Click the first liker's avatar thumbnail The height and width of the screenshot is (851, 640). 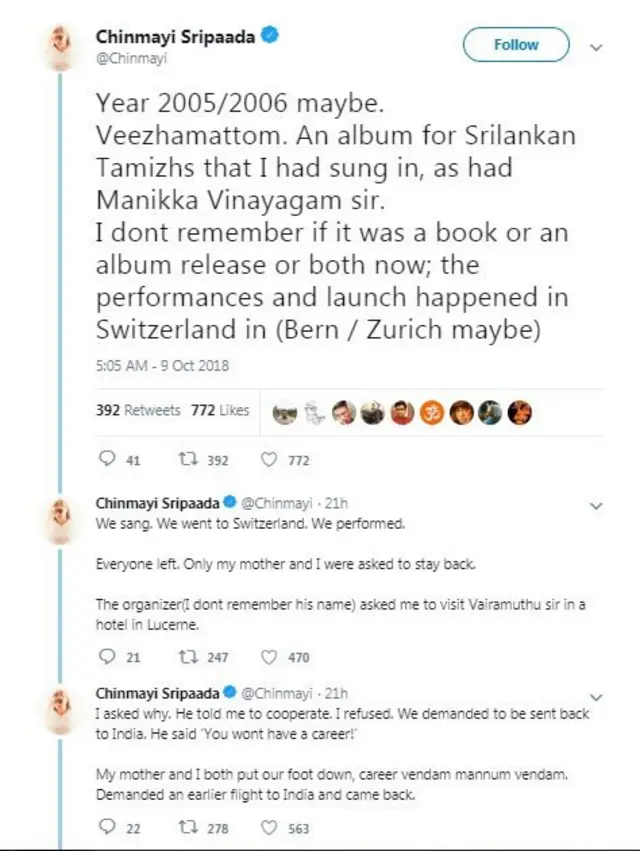(286, 410)
